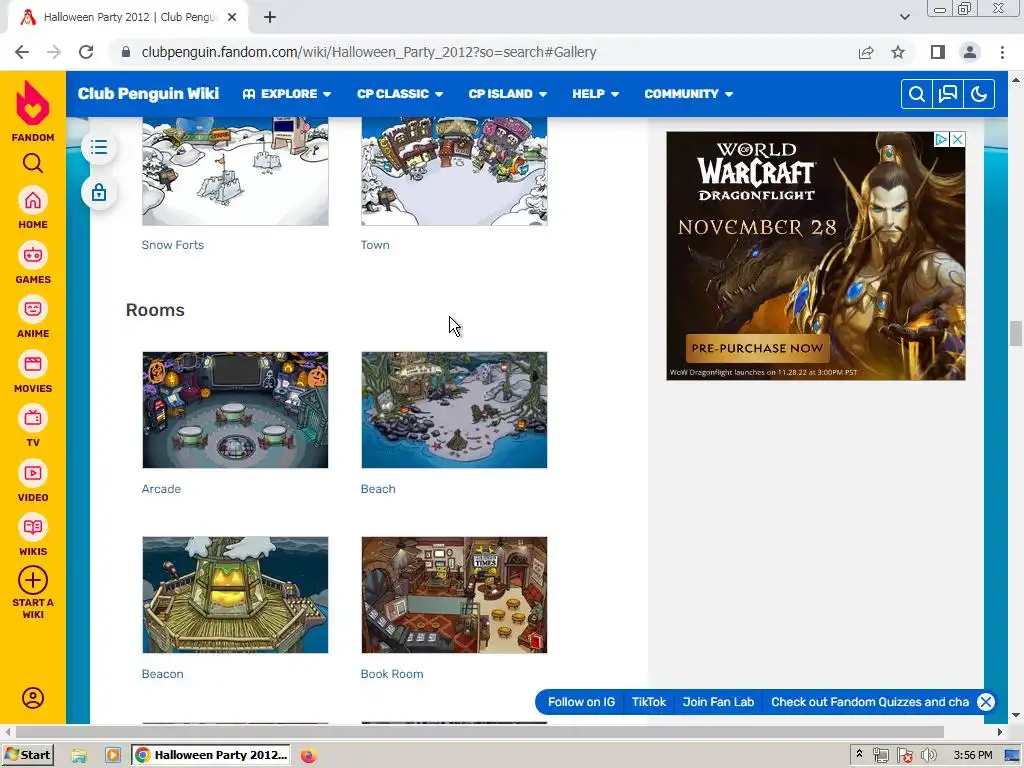Click the vertical page scrollbar thumb
1024x768 pixels.
(1016, 333)
